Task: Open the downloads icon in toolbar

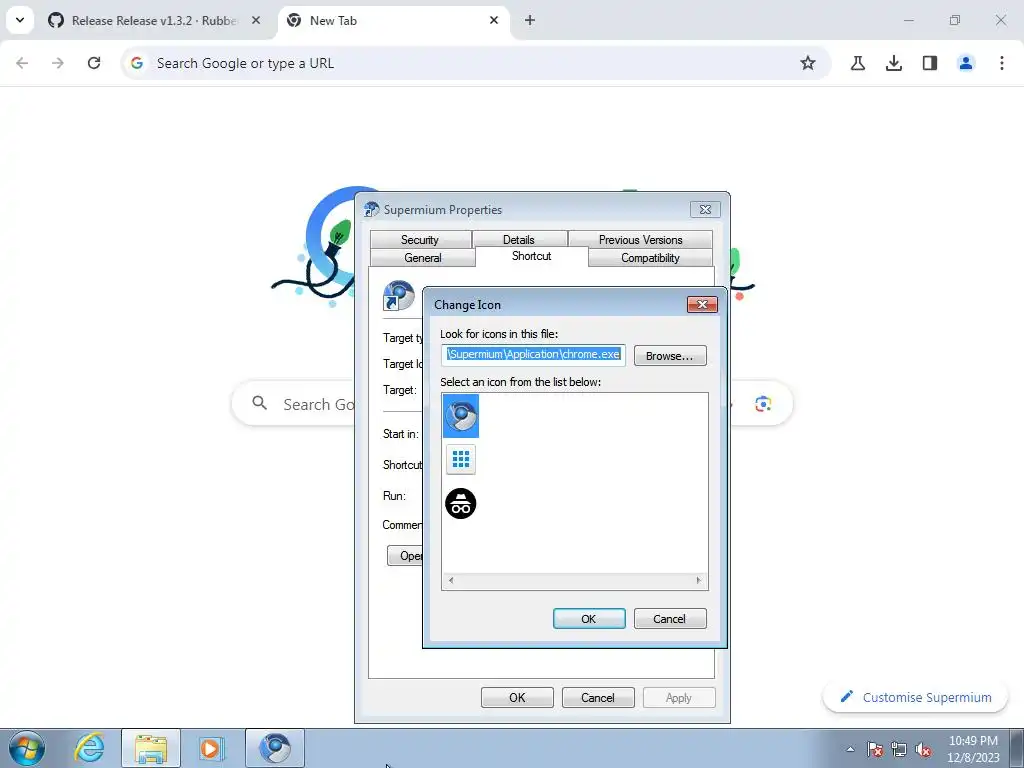Action: tap(894, 63)
